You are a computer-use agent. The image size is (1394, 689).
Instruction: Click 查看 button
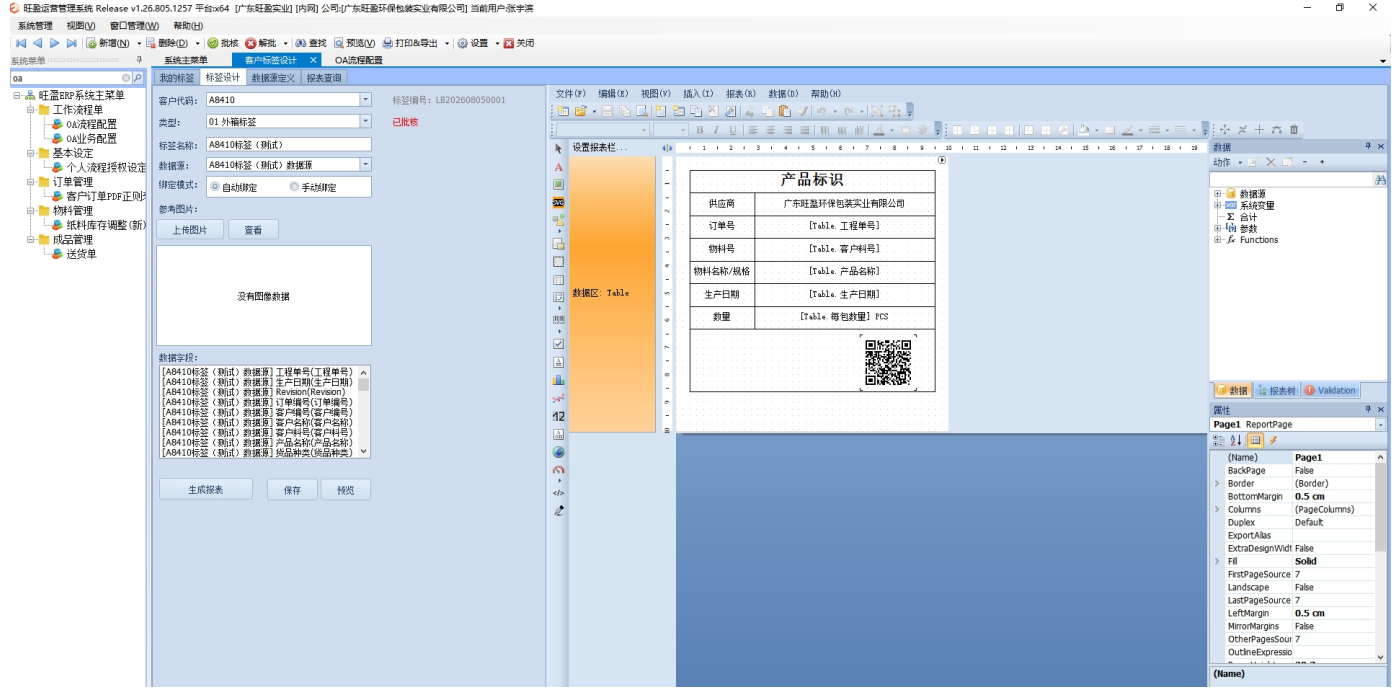(253, 230)
